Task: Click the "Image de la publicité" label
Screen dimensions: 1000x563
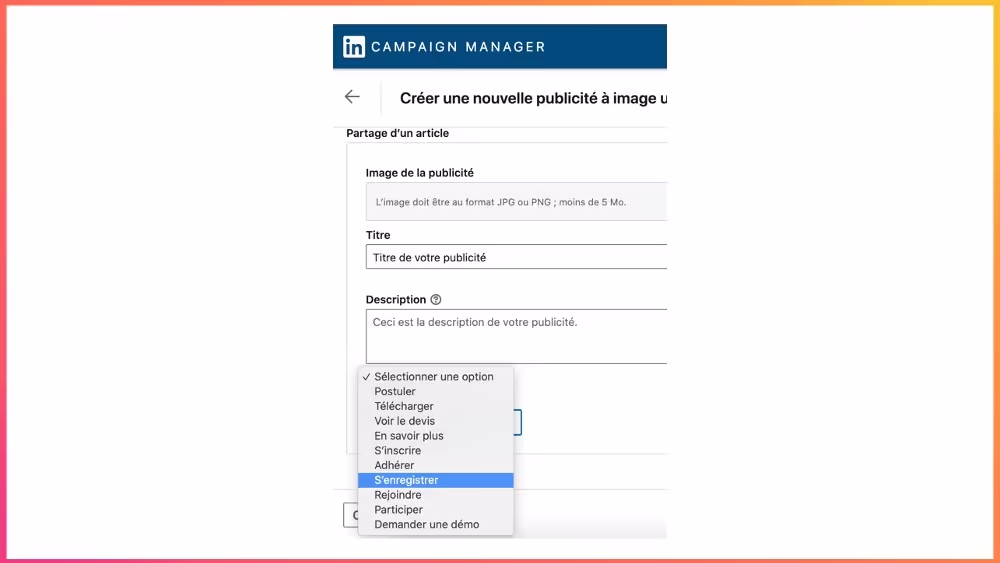Action: [x=420, y=173]
